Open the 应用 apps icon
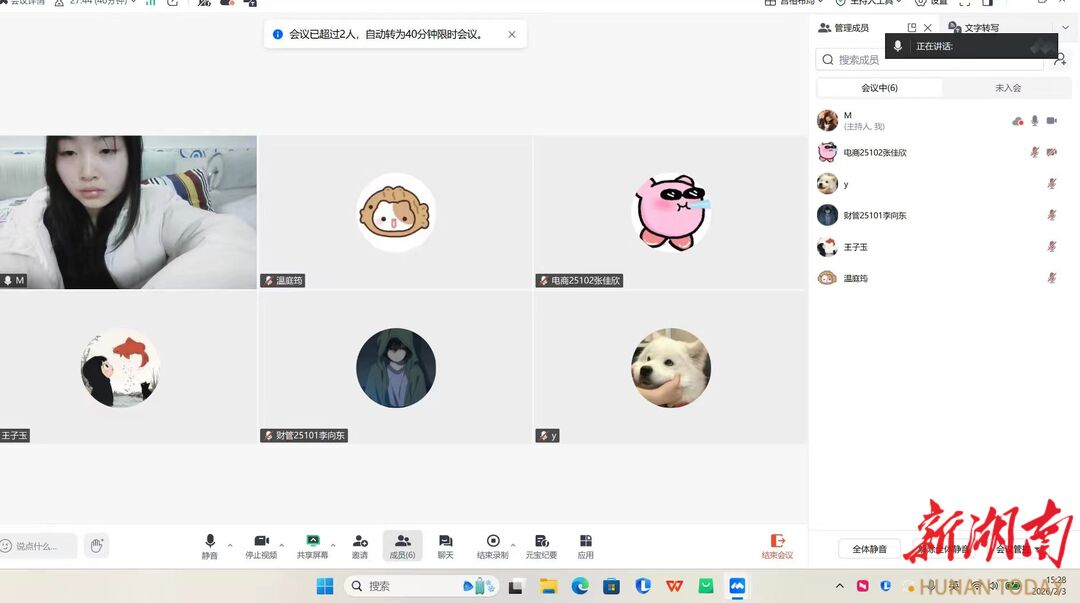This screenshot has height=603, width=1080. pos(585,545)
